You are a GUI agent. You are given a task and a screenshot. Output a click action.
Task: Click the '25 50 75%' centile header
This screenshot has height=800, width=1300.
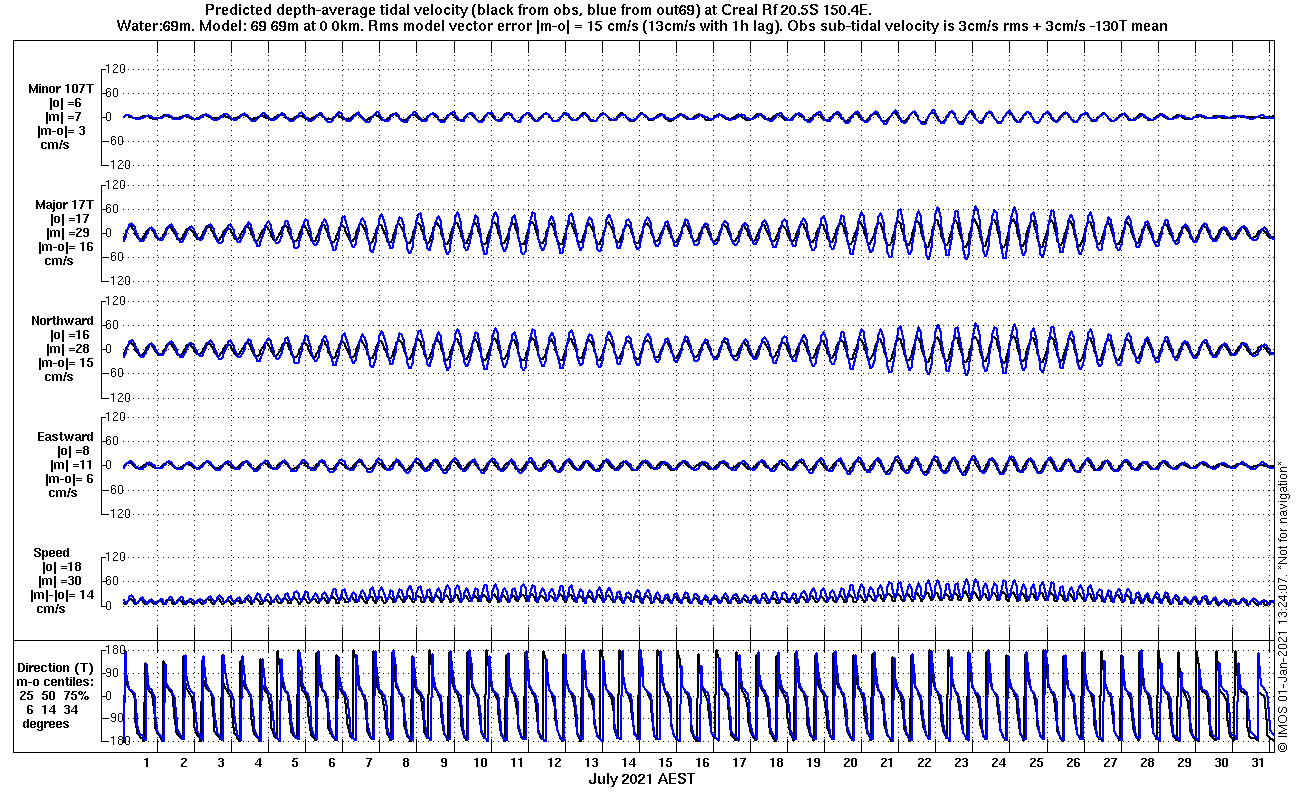point(54,696)
